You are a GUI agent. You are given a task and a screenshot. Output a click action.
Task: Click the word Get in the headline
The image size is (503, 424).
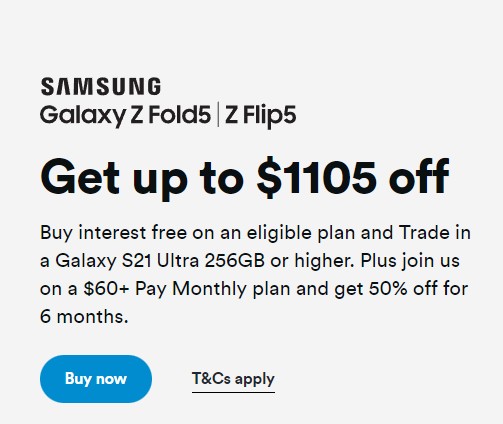coord(80,177)
